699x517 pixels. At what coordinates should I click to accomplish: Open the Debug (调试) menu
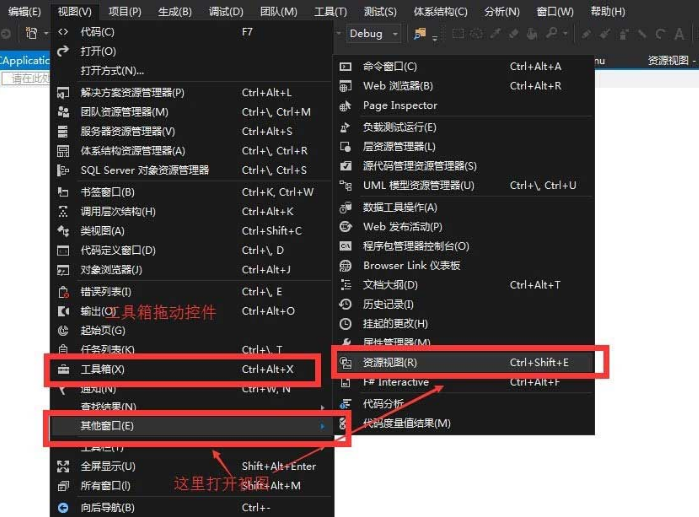click(226, 12)
